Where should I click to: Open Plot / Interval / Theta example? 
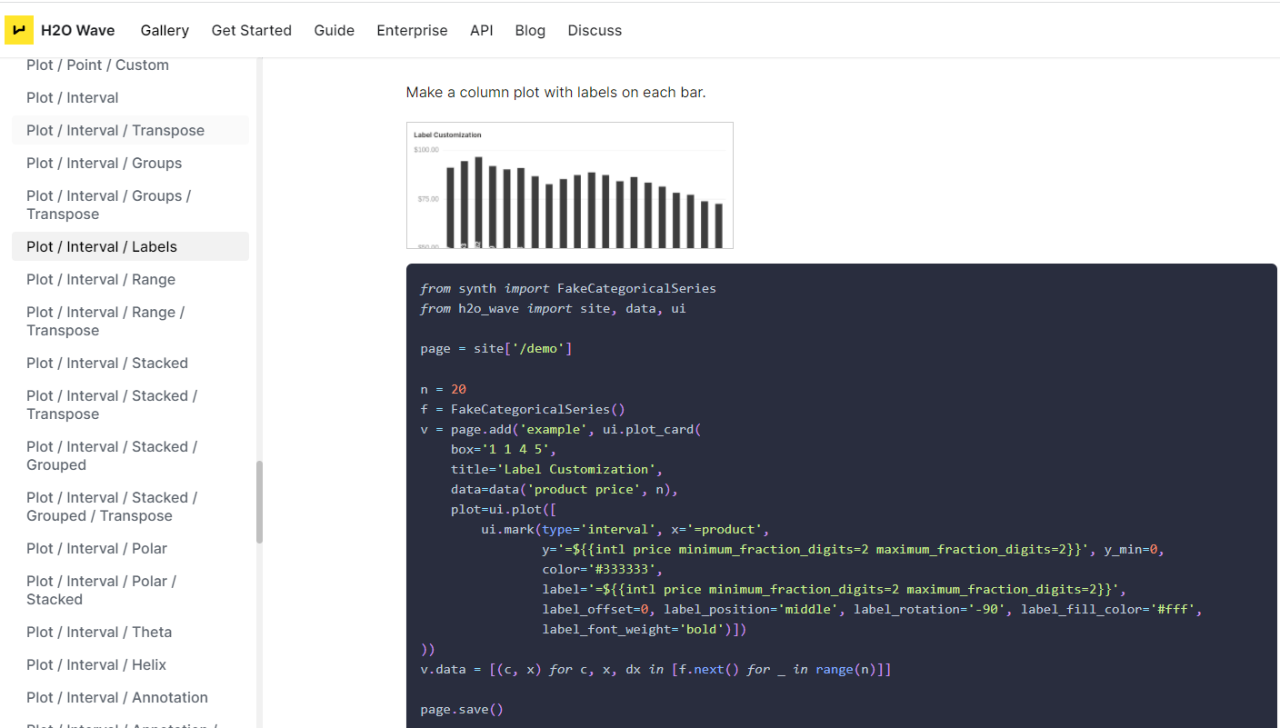tap(96, 631)
